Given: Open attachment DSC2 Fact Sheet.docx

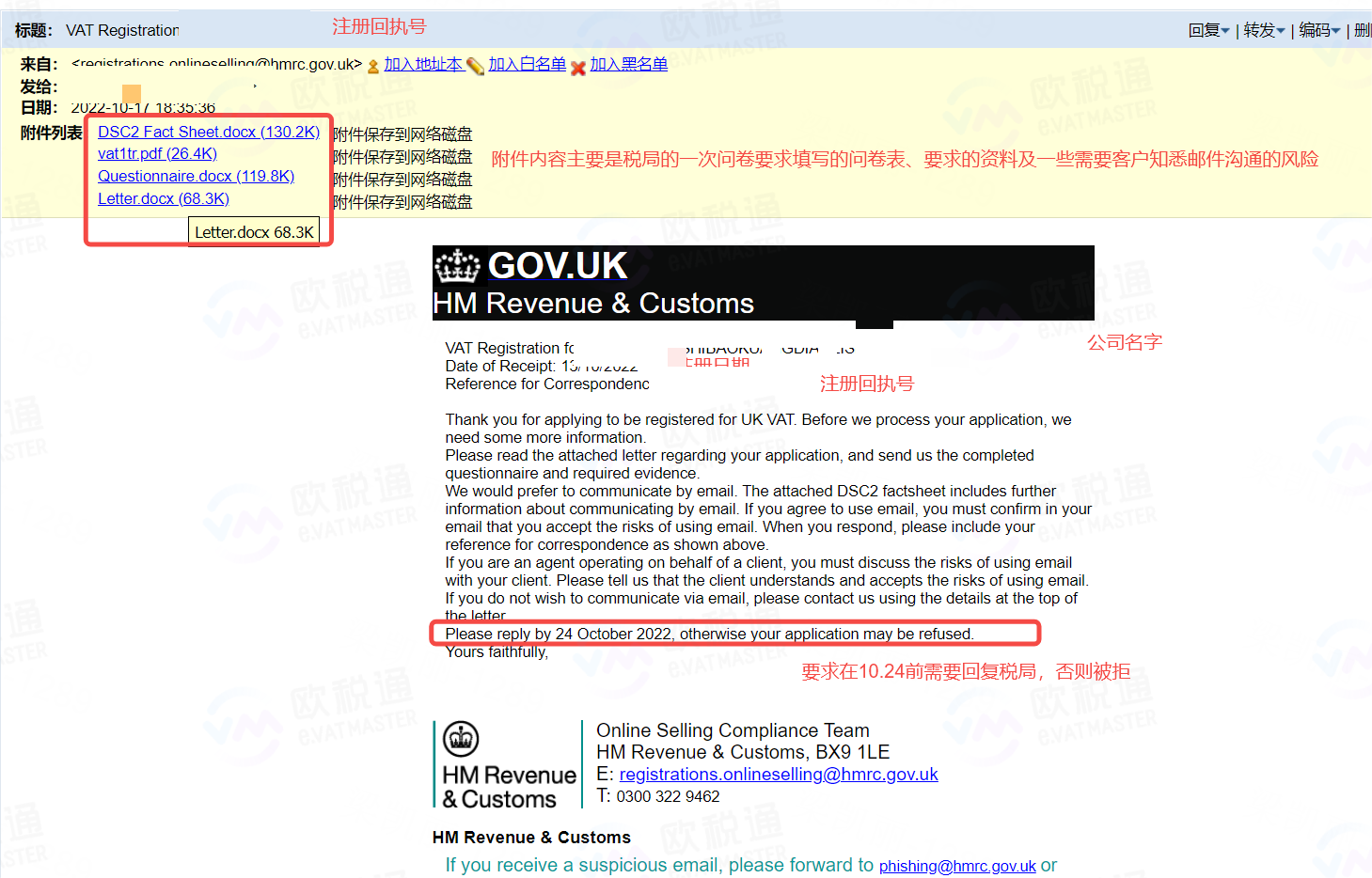Looking at the screenshot, I should point(209,132).
